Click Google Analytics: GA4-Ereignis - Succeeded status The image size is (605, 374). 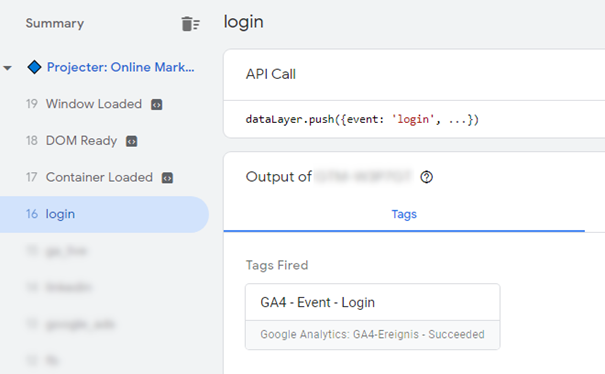pyautogui.click(x=372, y=334)
